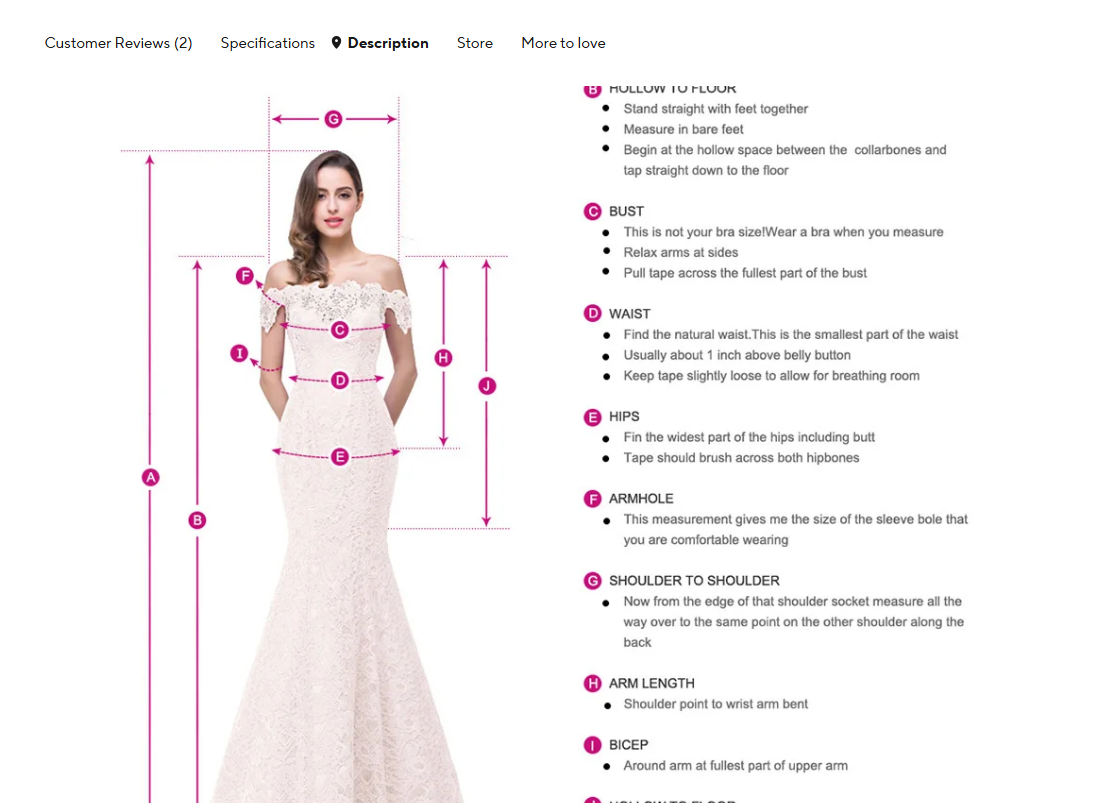The height and width of the screenshot is (803, 1093).
Task: Open the Customer Reviews (2) tab
Action: click(x=119, y=43)
